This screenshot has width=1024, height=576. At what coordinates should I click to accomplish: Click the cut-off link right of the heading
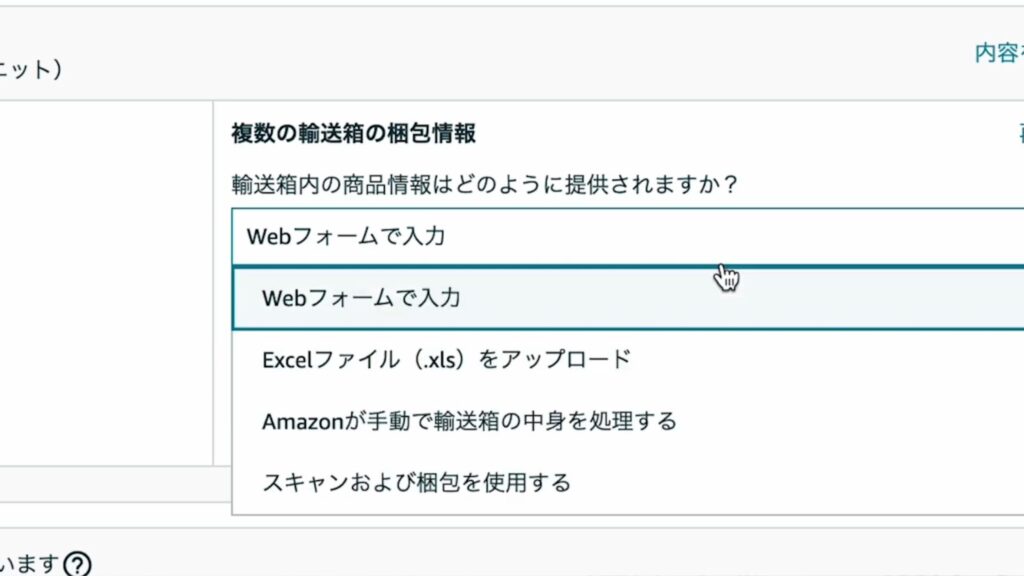(x=1020, y=133)
